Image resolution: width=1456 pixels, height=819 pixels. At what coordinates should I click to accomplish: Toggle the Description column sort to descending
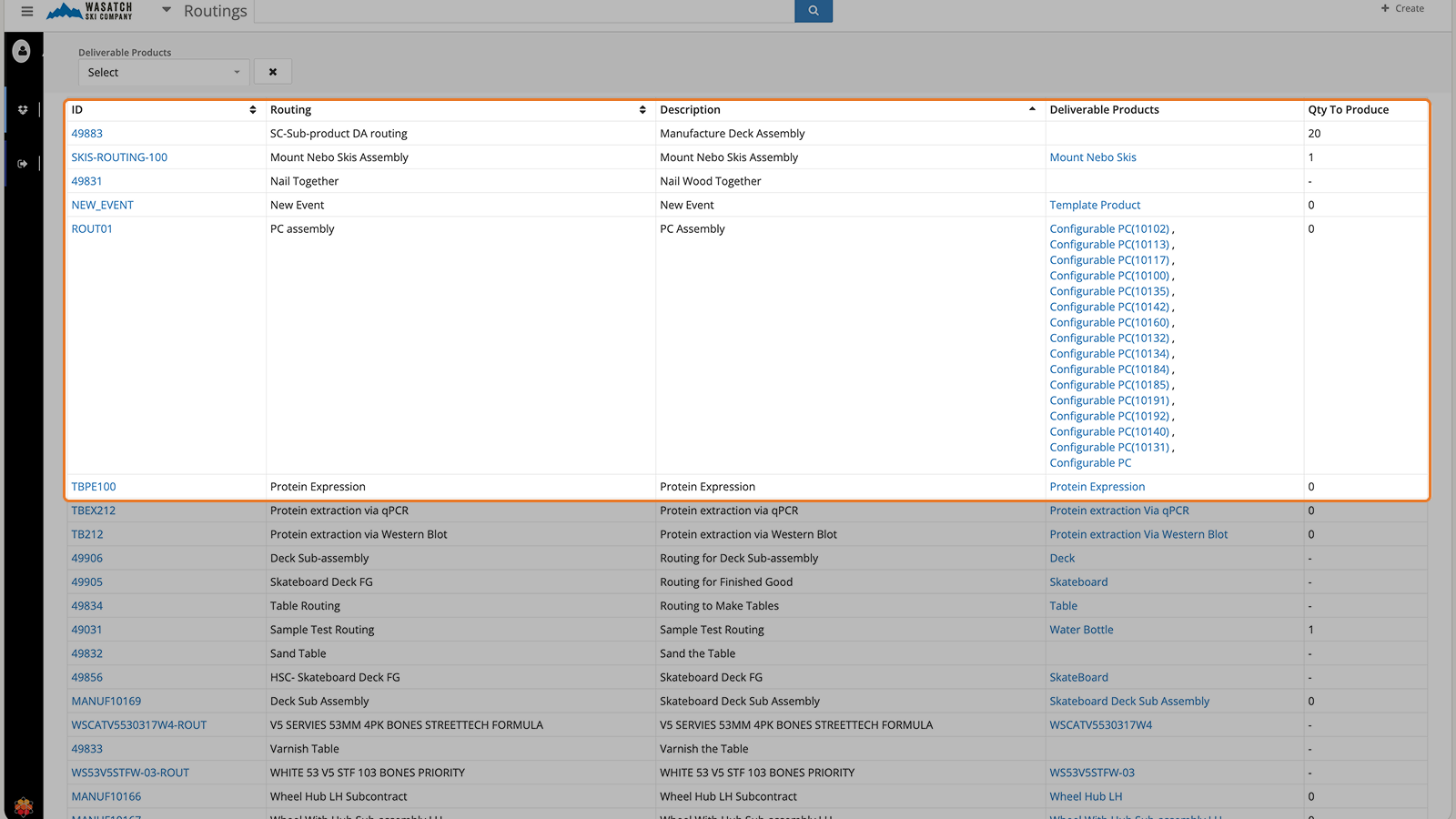[1032, 108]
